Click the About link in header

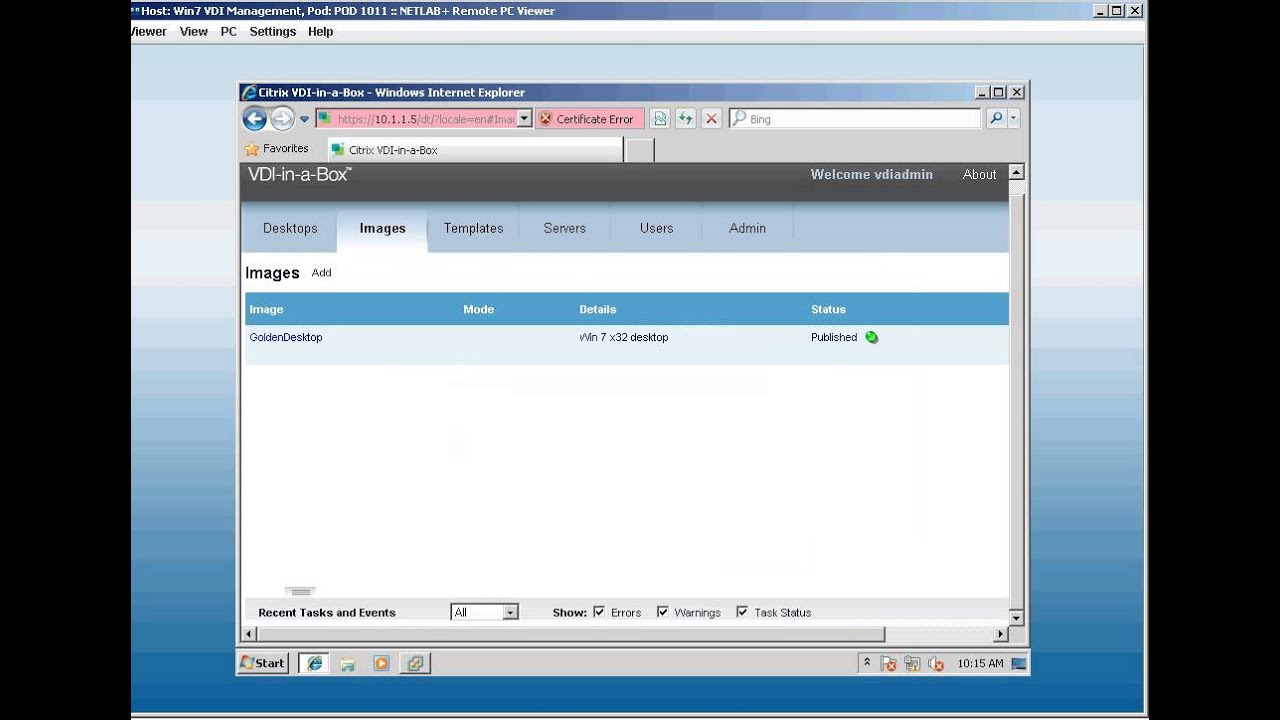point(979,174)
